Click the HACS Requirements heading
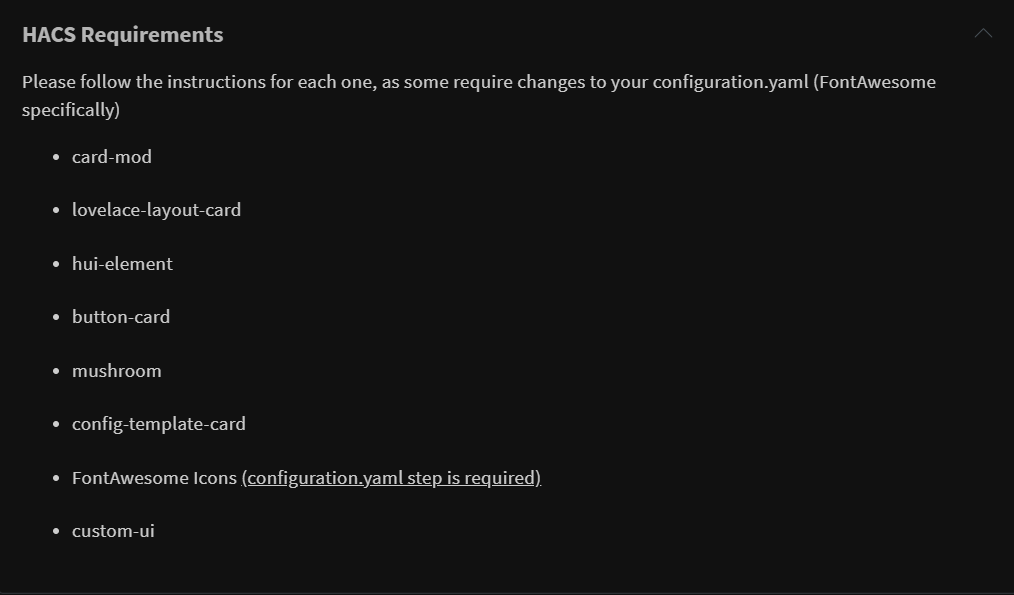 123,35
